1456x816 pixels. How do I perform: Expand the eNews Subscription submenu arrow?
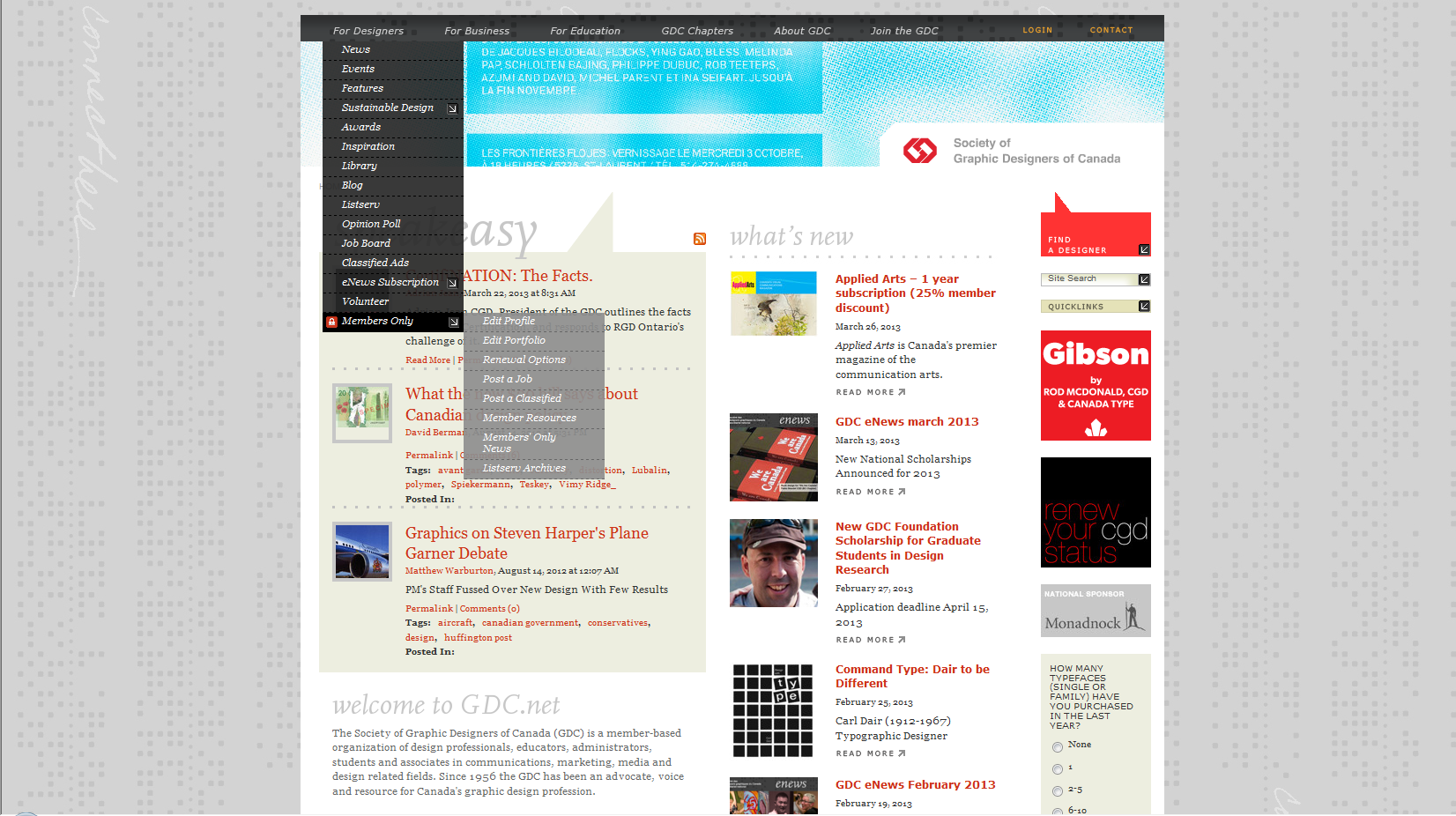(x=452, y=283)
